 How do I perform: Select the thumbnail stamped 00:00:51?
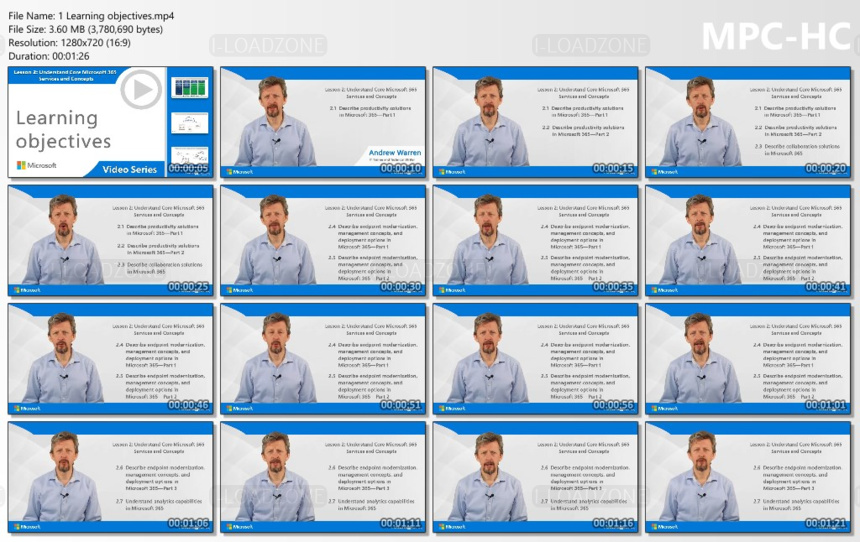pos(323,359)
